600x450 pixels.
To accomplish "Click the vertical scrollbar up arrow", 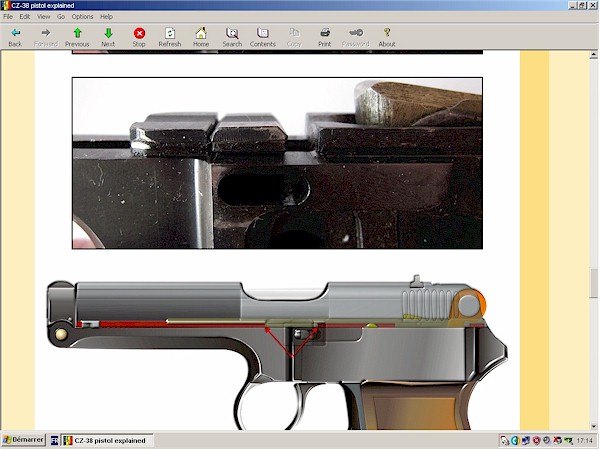I will tap(593, 55).
